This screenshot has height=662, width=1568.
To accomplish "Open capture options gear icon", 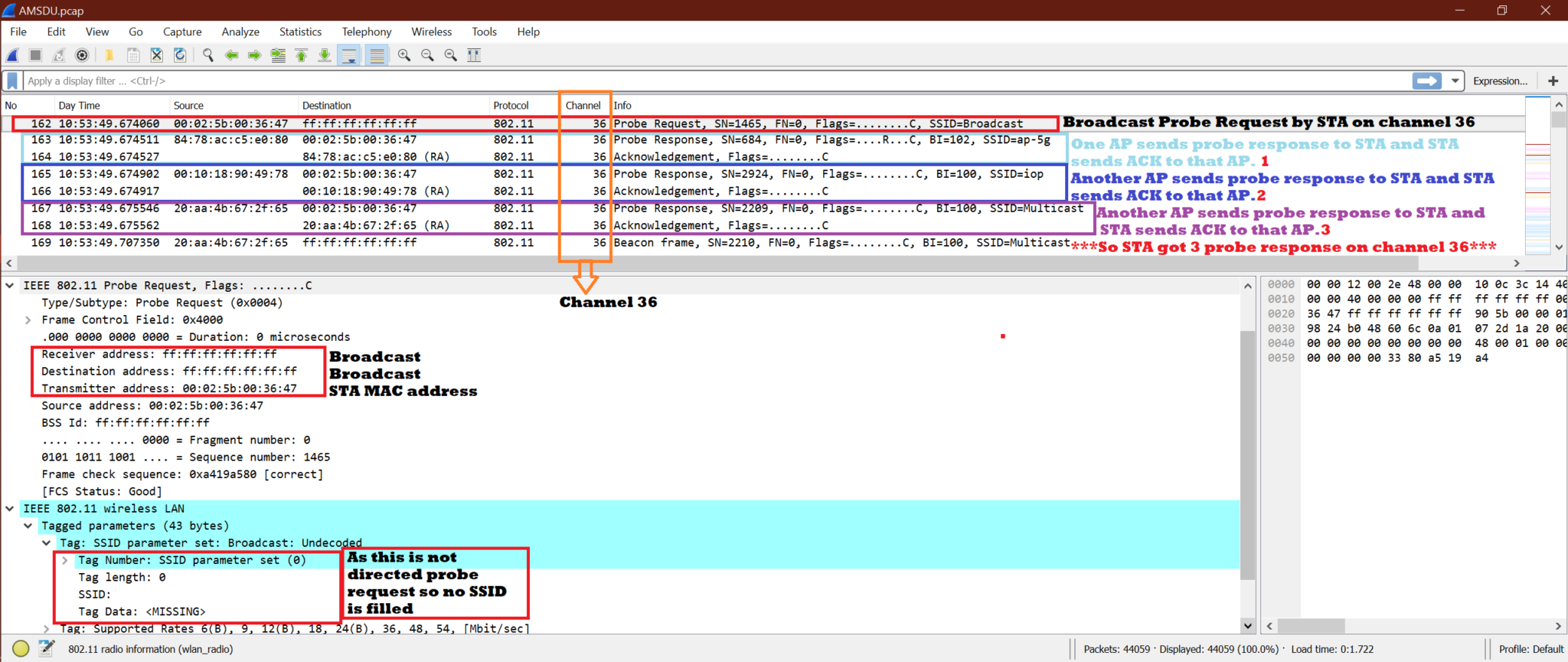I will coord(83,55).
